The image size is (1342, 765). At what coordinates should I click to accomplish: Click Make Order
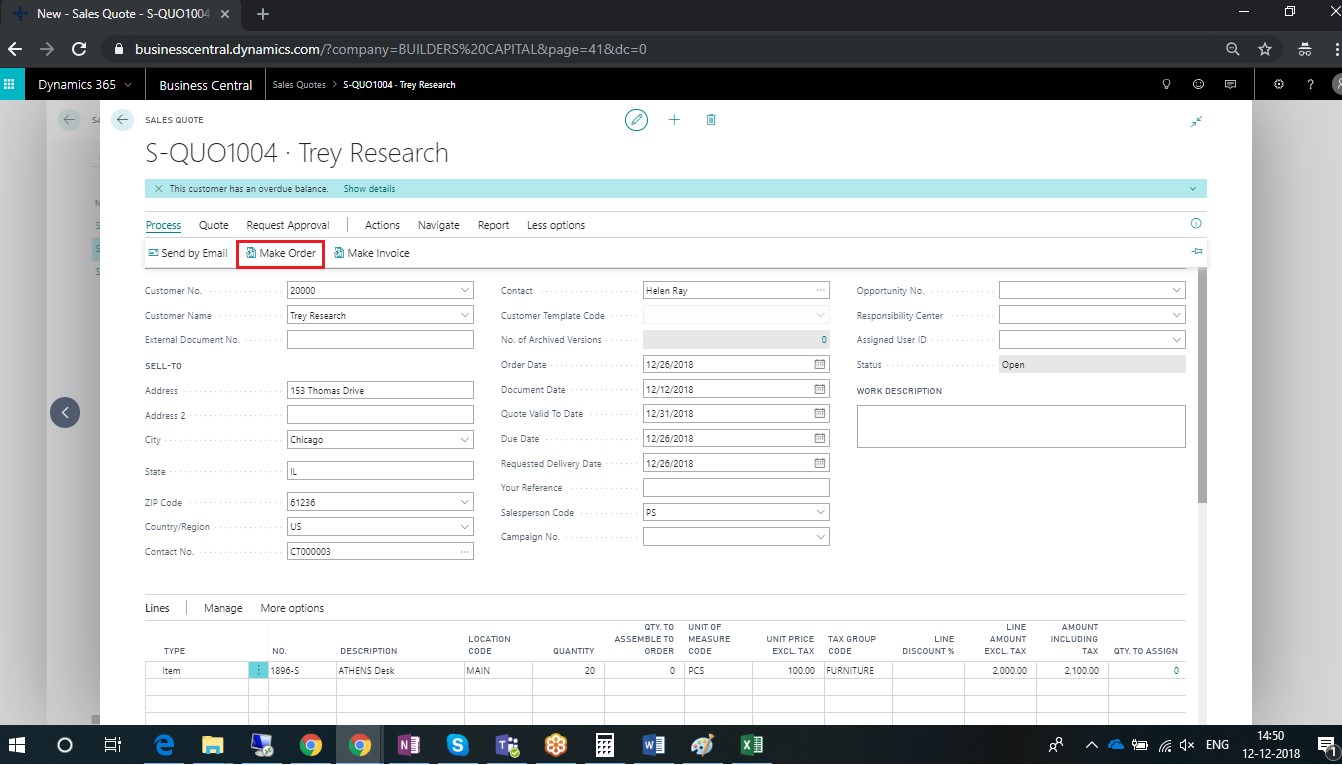(x=280, y=253)
